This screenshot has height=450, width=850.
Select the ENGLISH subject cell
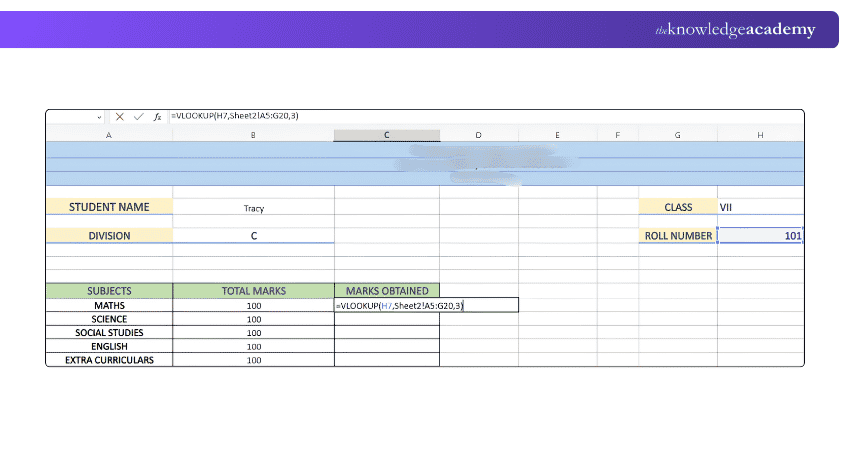point(109,346)
